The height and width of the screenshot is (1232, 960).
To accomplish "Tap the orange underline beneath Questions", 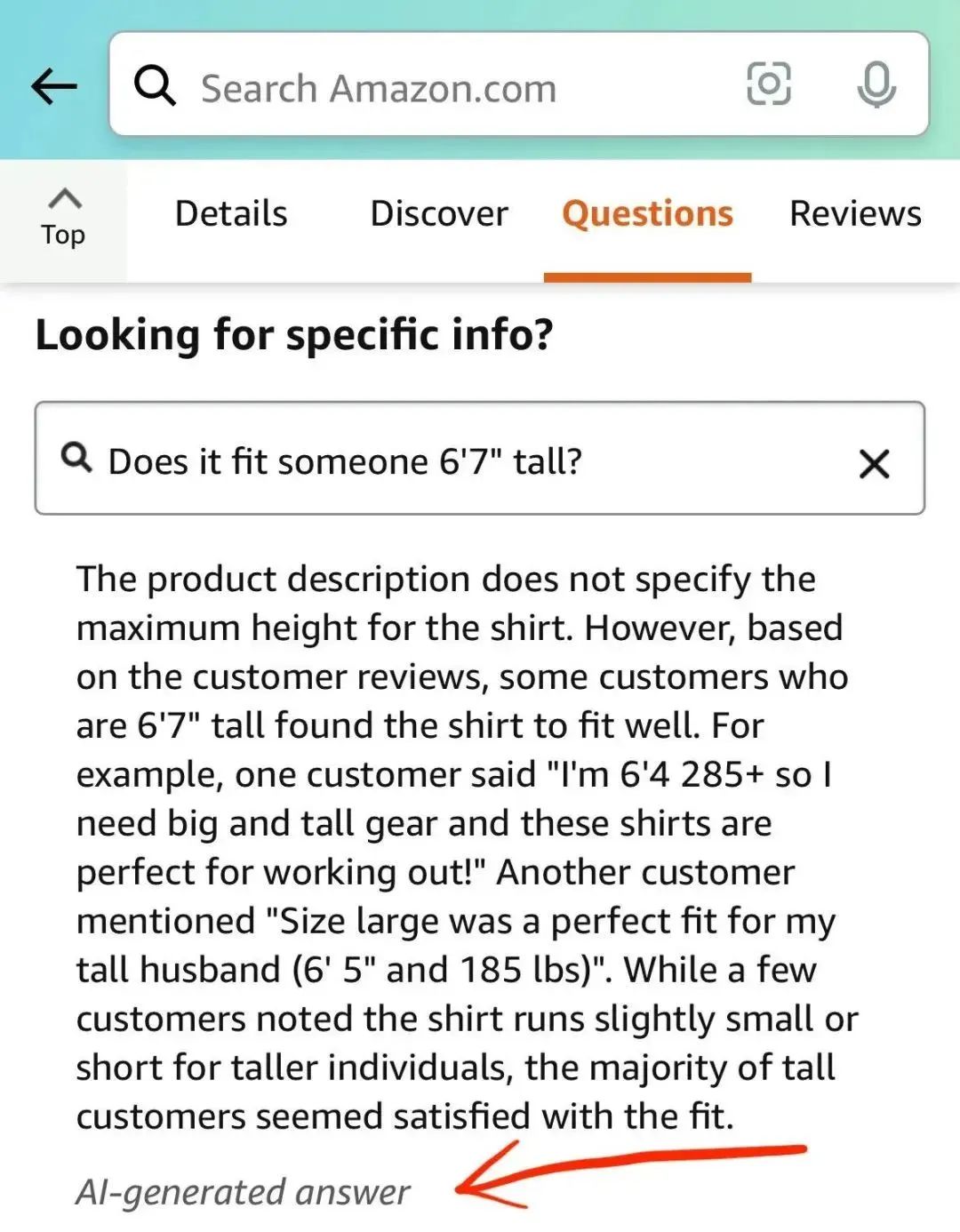I will [647, 277].
